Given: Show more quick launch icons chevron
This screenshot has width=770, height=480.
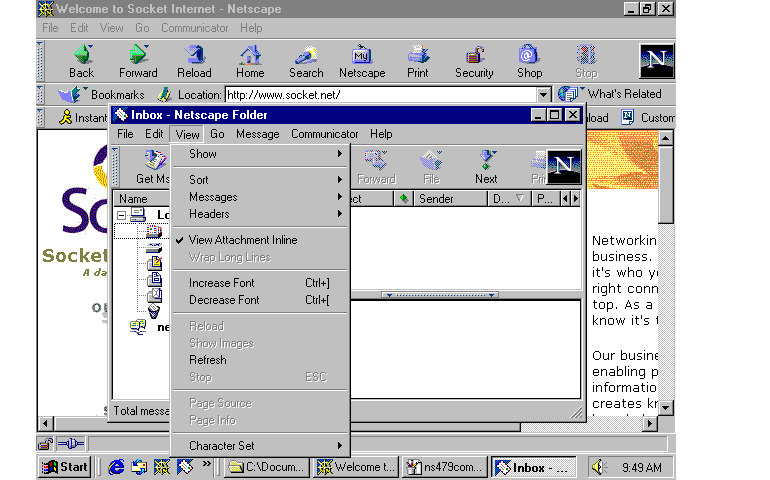Looking at the screenshot, I should pos(206,463).
